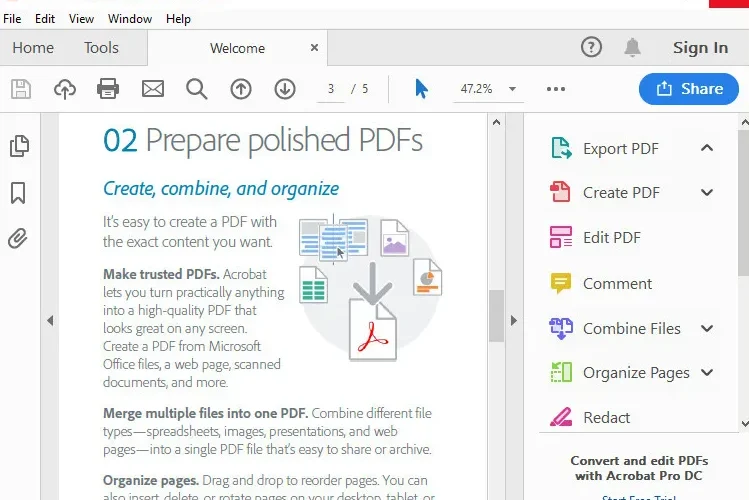
Task: Show Attachments paperclip panel
Action: tap(18, 238)
